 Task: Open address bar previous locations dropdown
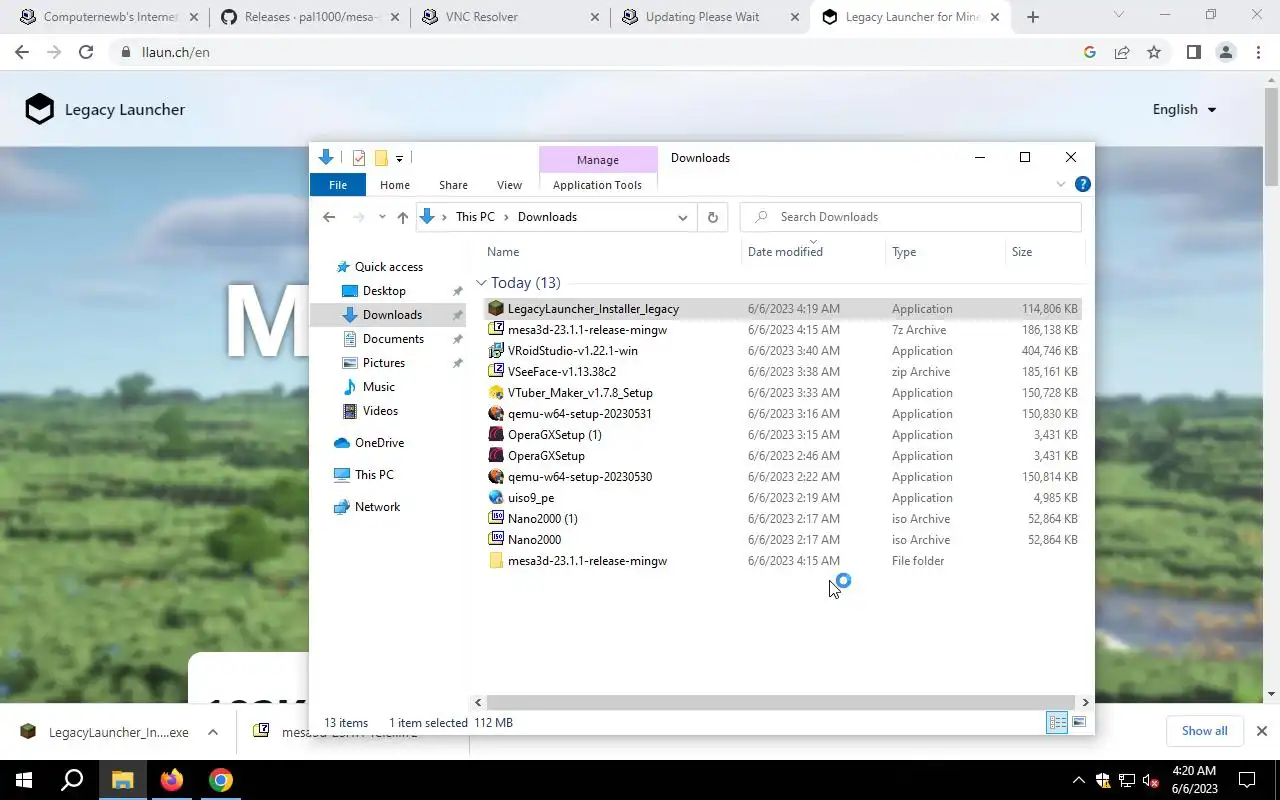pos(683,217)
